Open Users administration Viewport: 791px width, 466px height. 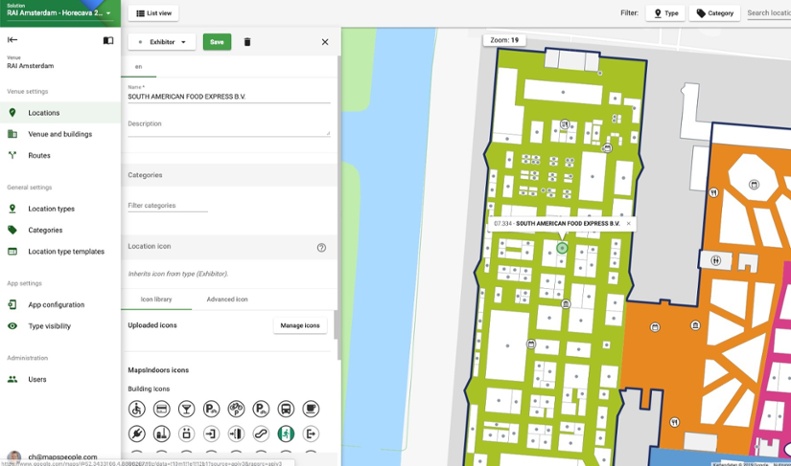pyautogui.click(x=60, y=379)
